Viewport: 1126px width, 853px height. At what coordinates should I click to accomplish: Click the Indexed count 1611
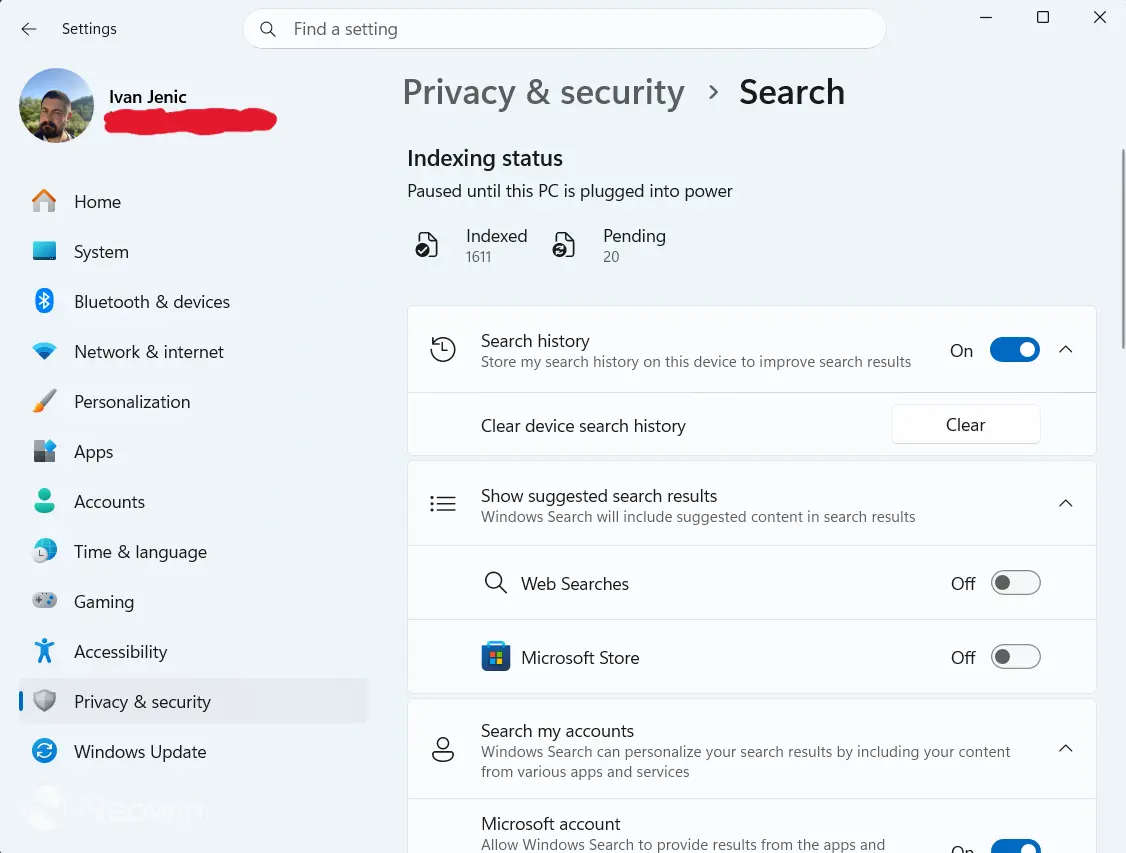[x=478, y=256]
